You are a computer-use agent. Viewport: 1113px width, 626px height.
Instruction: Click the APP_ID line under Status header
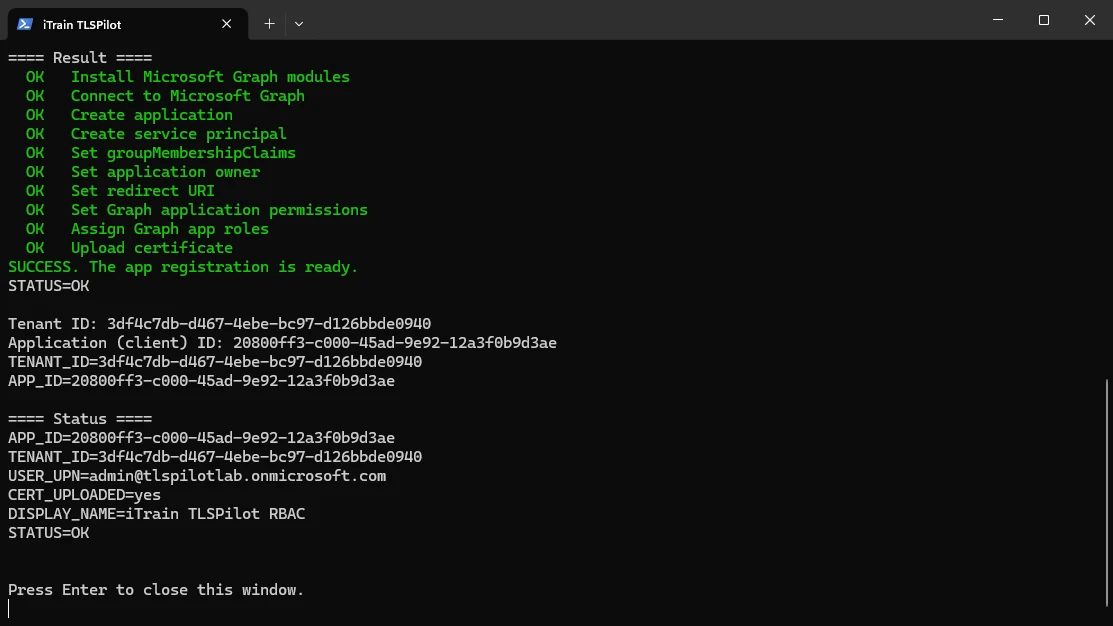pos(202,438)
